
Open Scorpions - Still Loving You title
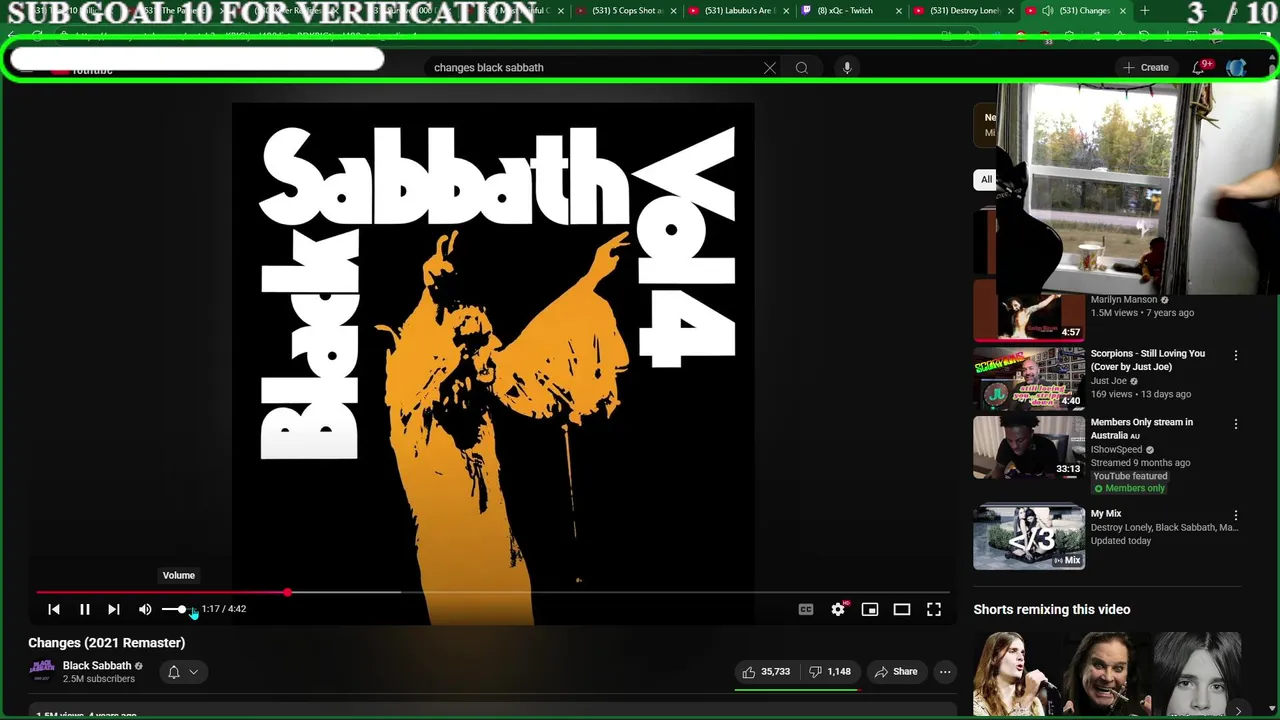pyautogui.click(x=1148, y=360)
